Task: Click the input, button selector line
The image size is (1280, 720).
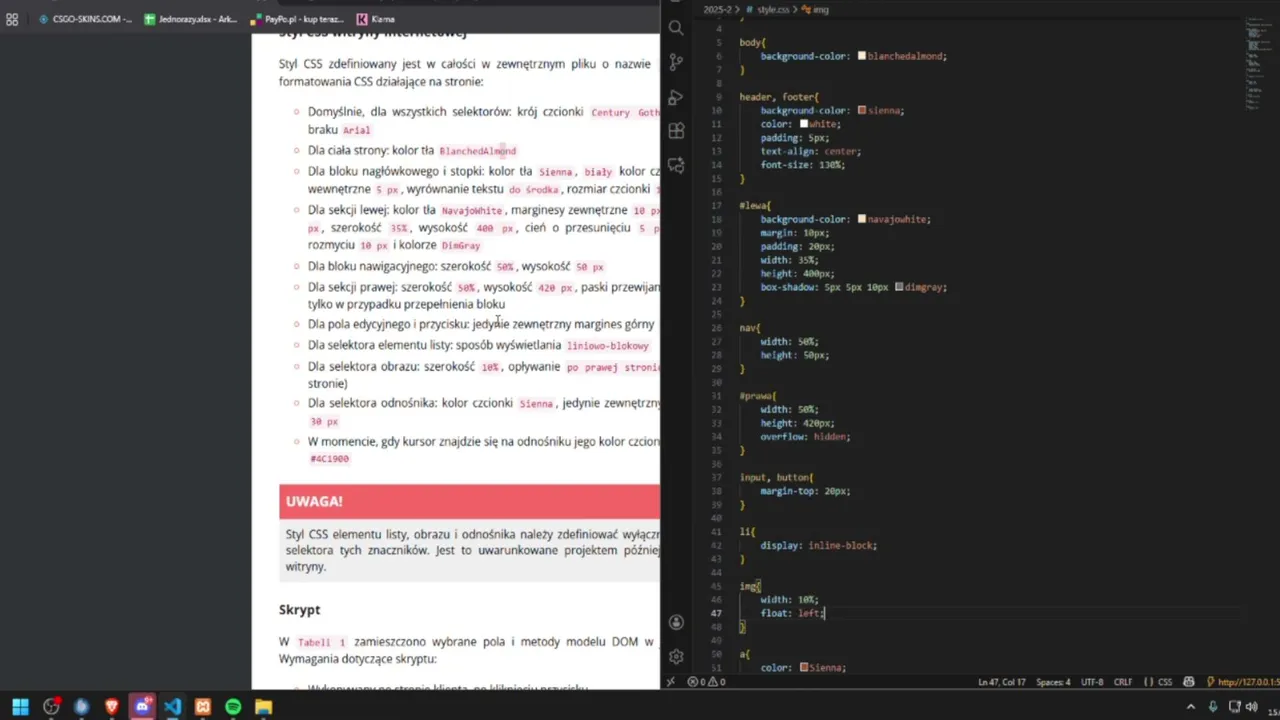Action: click(x=775, y=477)
